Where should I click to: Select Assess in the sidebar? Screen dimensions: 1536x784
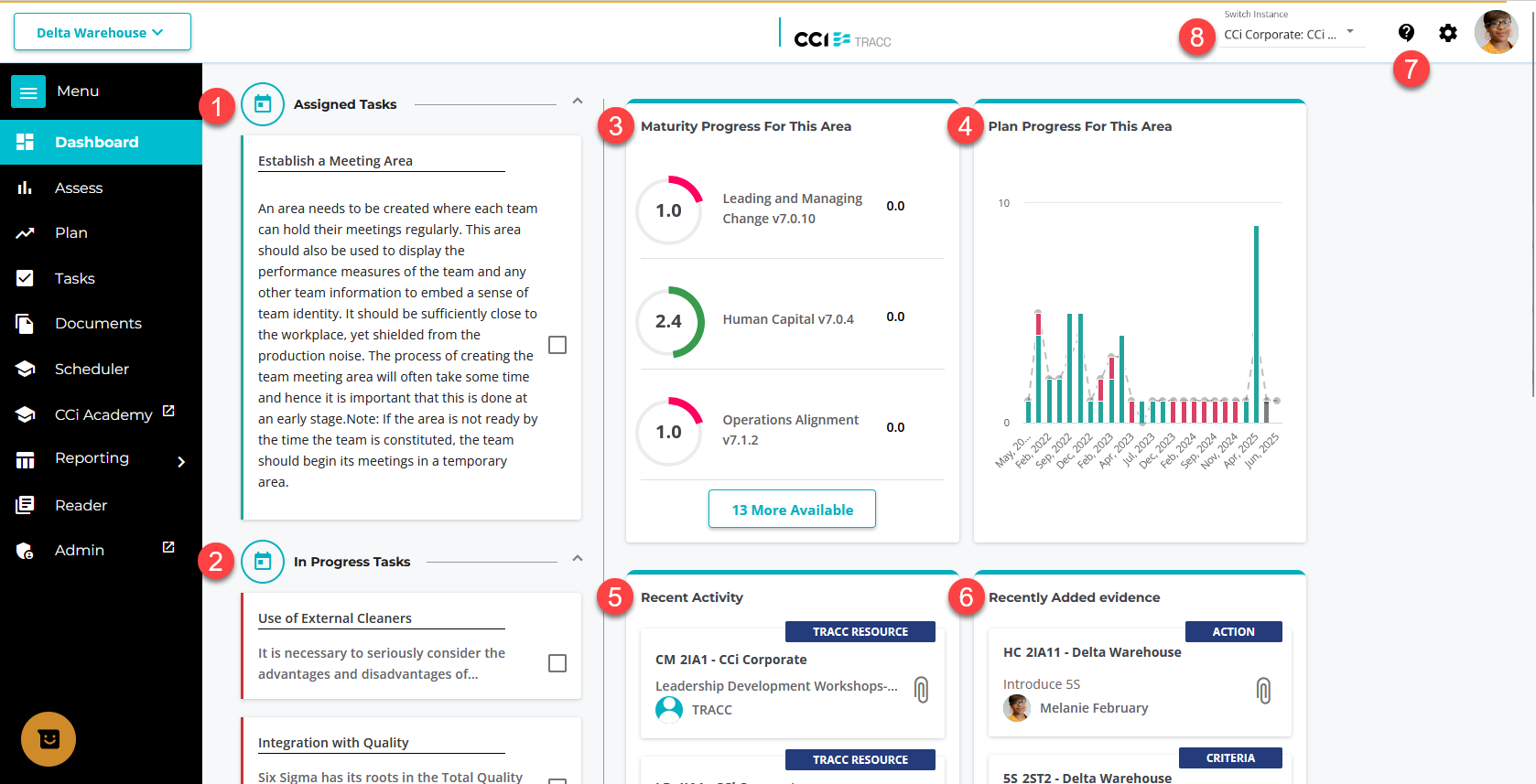click(x=101, y=188)
